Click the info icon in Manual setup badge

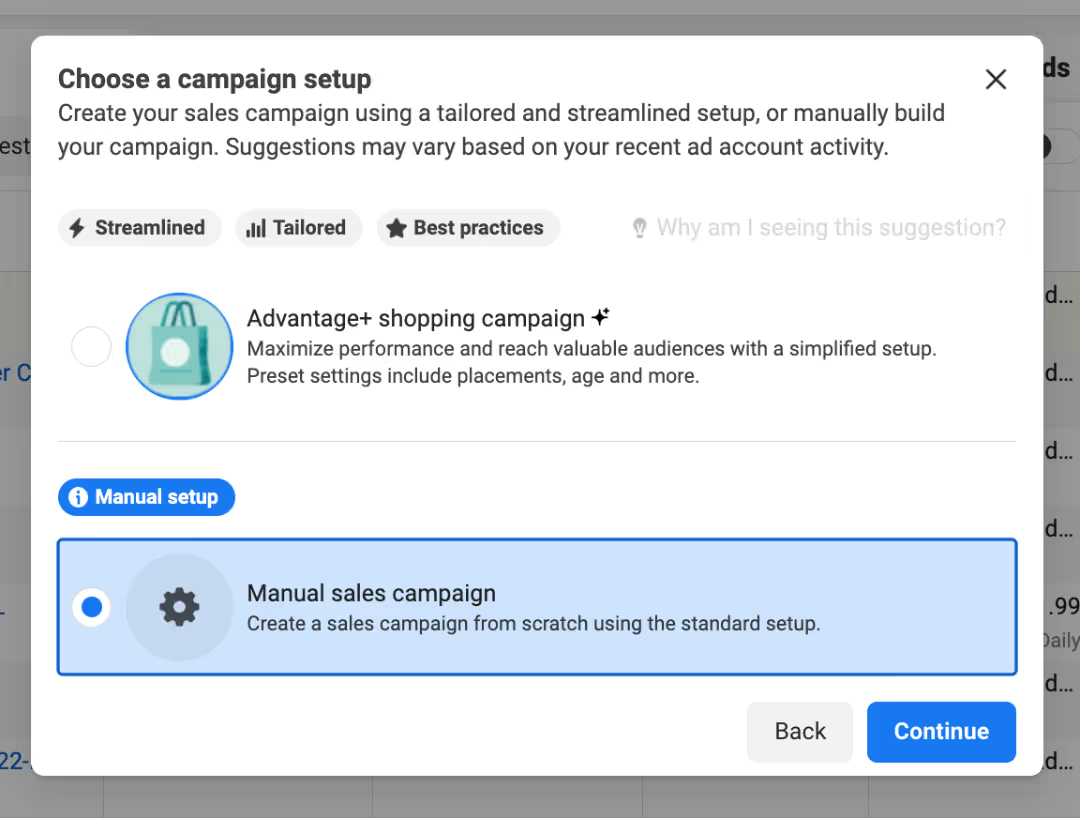[x=78, y=497]
